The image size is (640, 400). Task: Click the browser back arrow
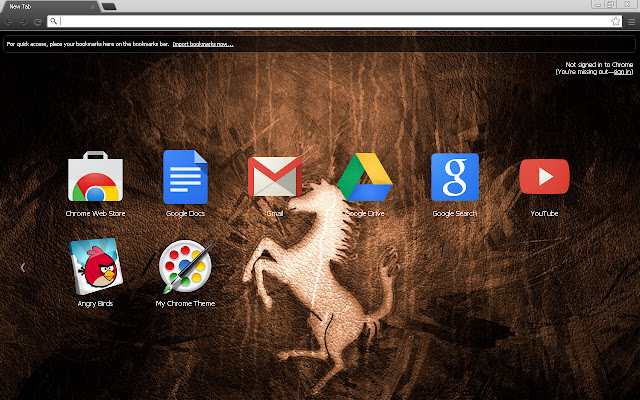[x=9, y=20]
